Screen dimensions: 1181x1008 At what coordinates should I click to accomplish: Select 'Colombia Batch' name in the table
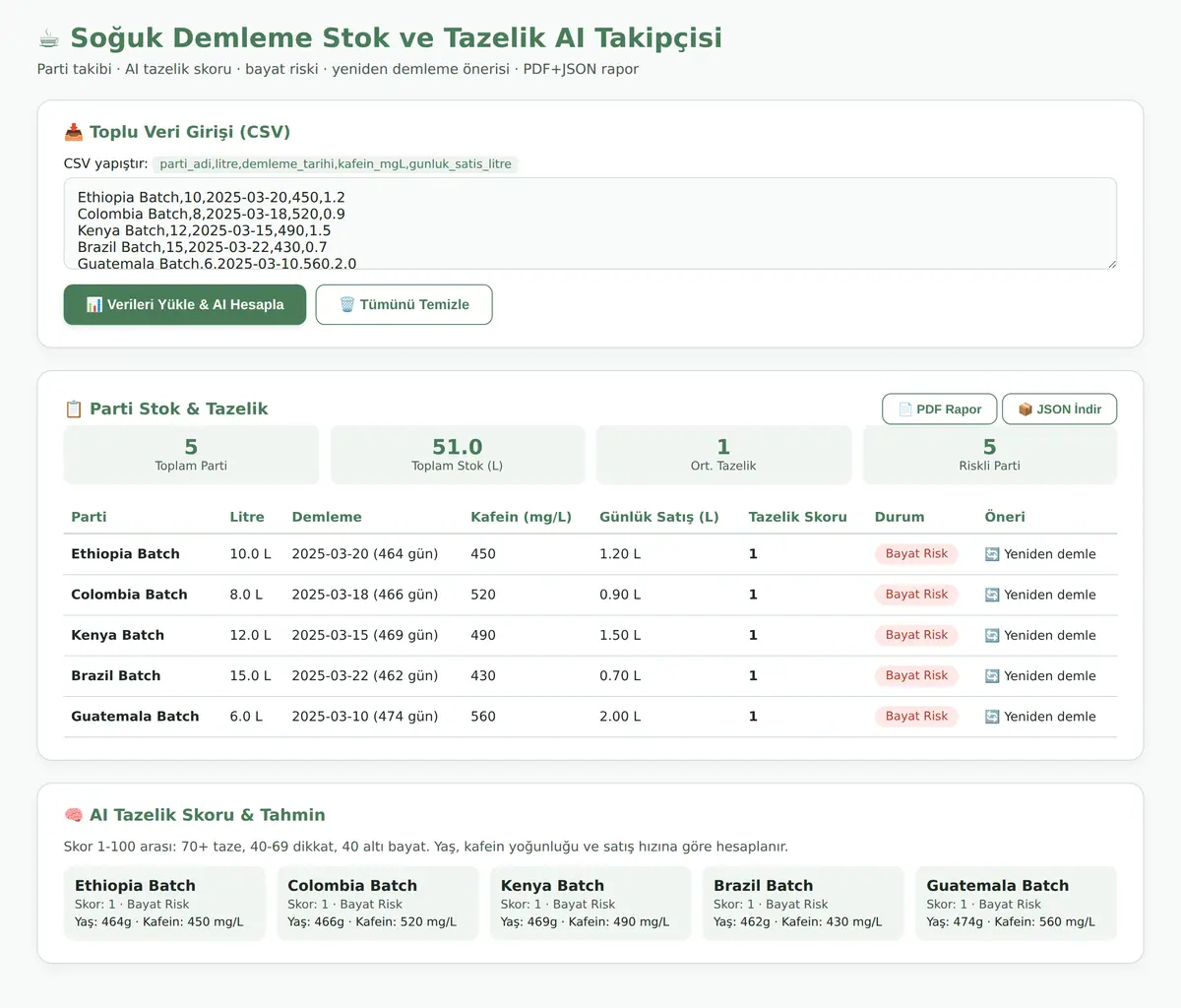click(129, 595)
